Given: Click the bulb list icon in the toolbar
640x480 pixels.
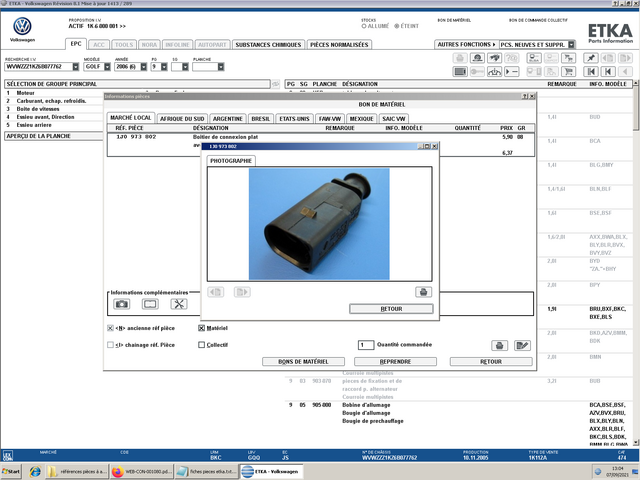Looking at the screenshot, I should coord(534,58).
